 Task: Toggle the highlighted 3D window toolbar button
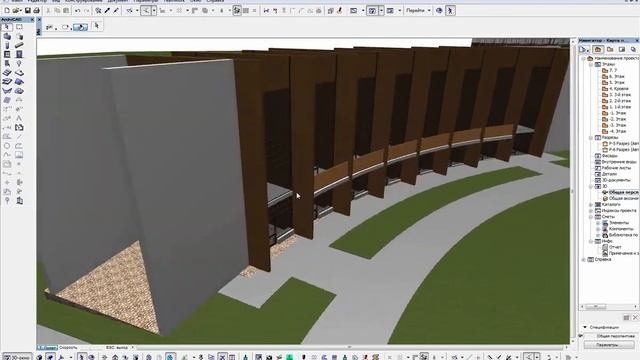click(x=372, y=11)
